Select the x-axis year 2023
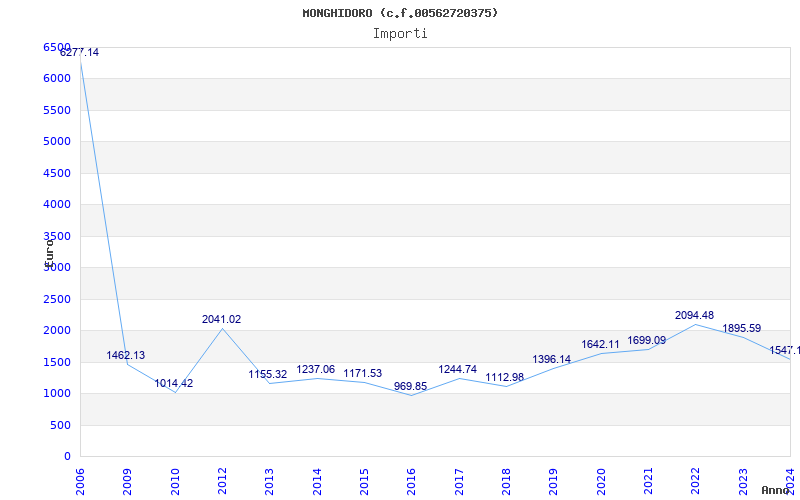 [743, 482]
